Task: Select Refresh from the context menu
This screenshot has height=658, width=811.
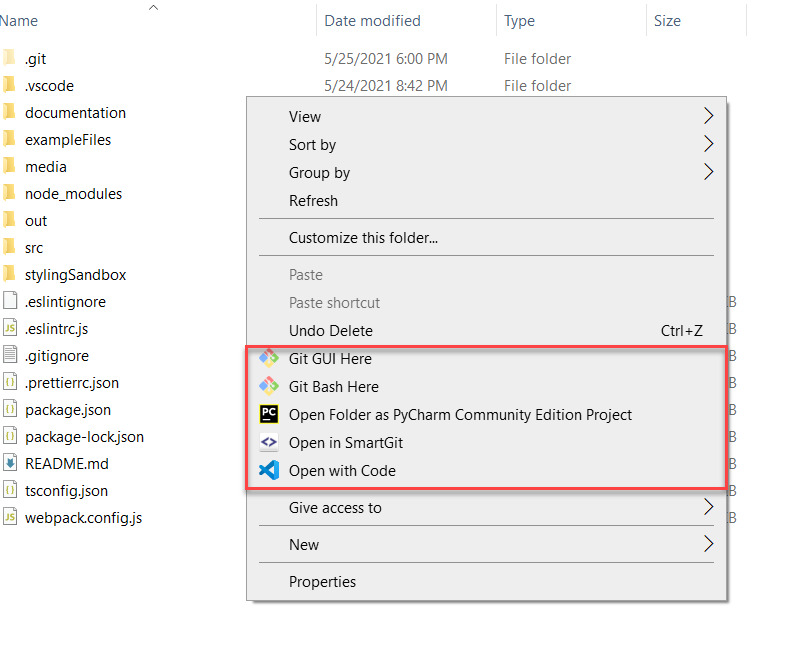Action: click(317, 201)
